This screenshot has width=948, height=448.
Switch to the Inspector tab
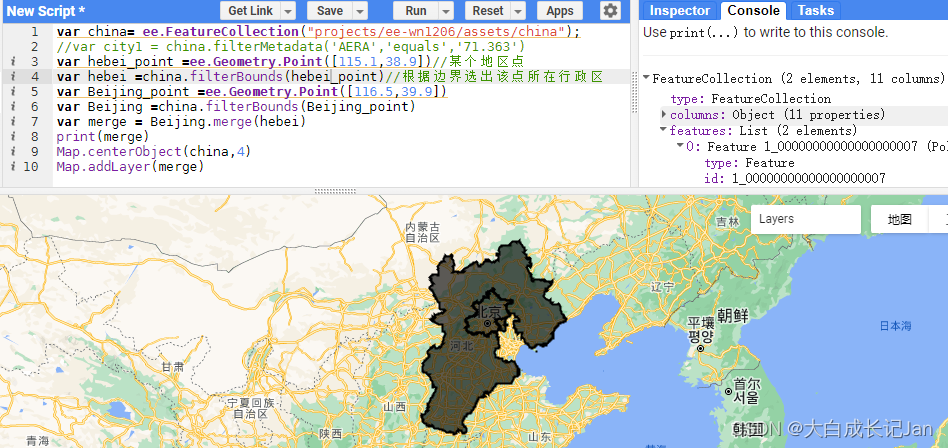click(x=680, y=11)
